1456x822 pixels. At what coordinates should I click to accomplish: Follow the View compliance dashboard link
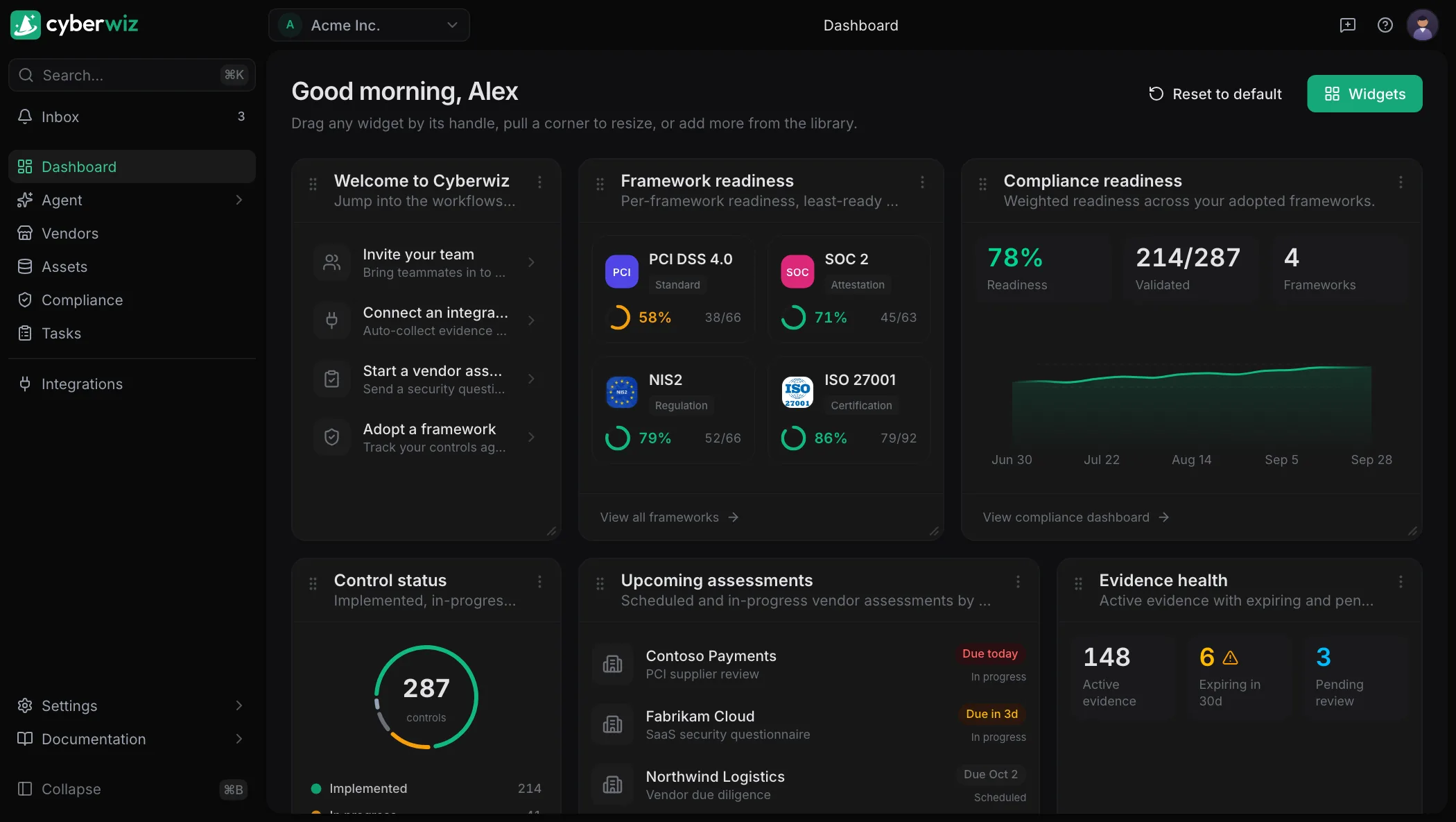tap(1076, 517)
